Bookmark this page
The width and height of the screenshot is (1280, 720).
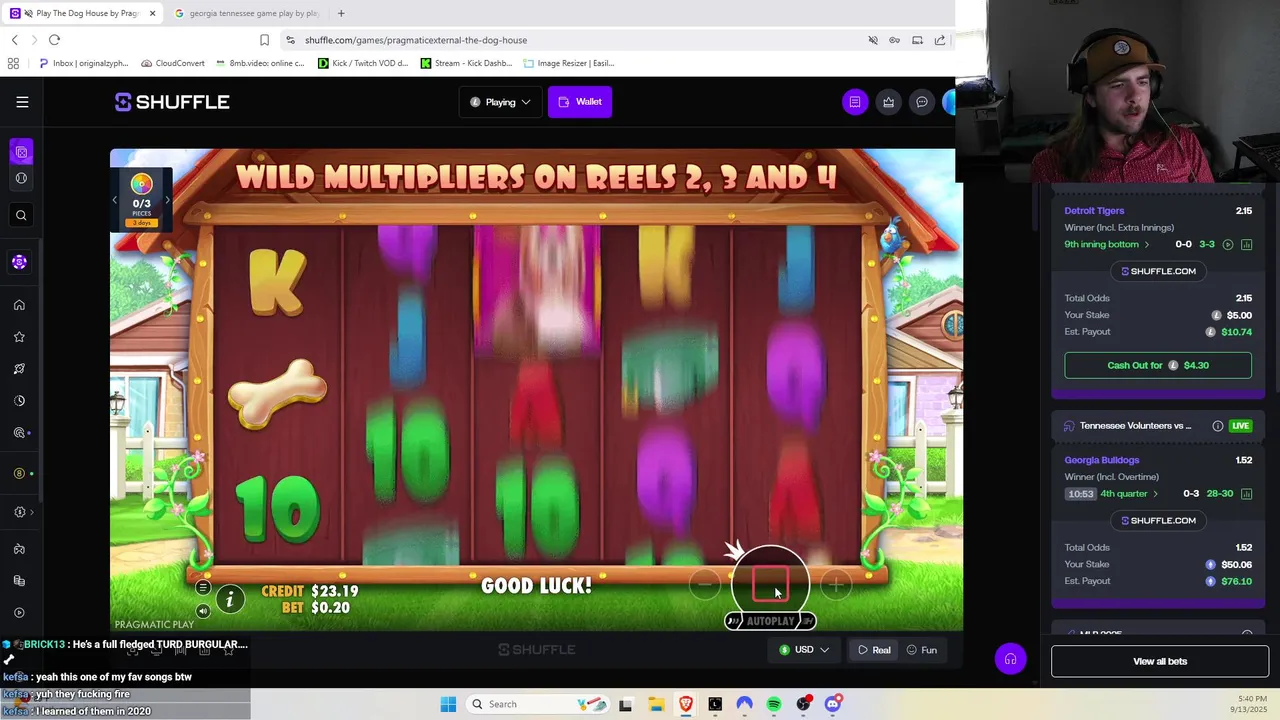264,40
